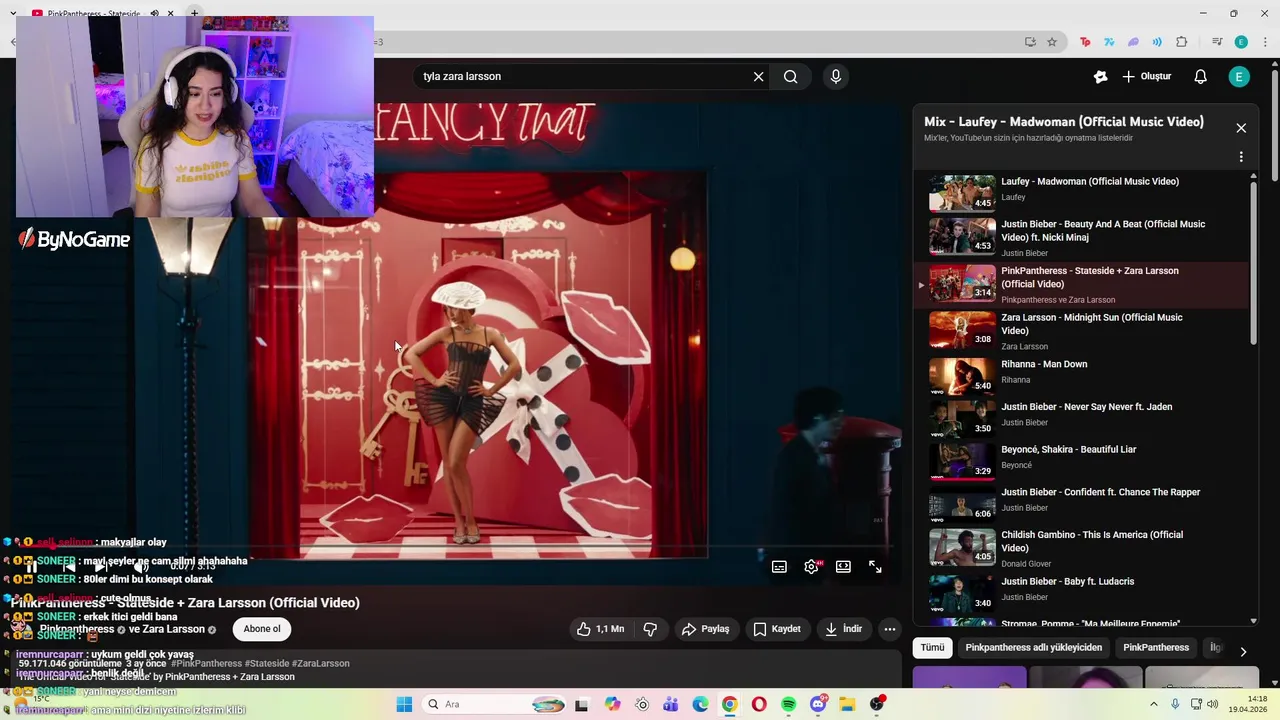The image size is (1280, 720).
Task: Open File Explorer from taskbar
Action: (847, 704)
